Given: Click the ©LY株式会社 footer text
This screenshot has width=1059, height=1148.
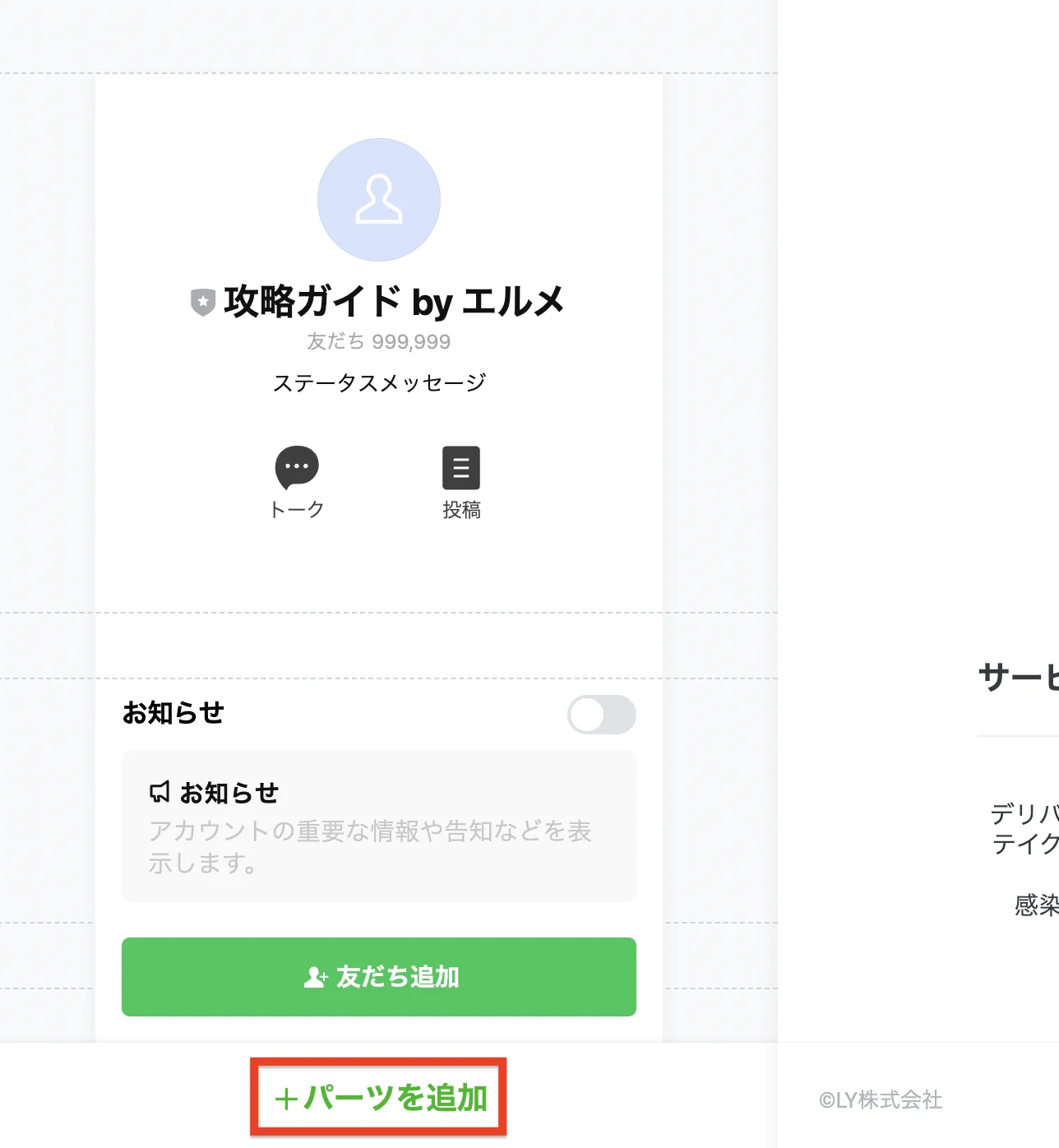Looking at the screenshot, I should coord(881,1100).
